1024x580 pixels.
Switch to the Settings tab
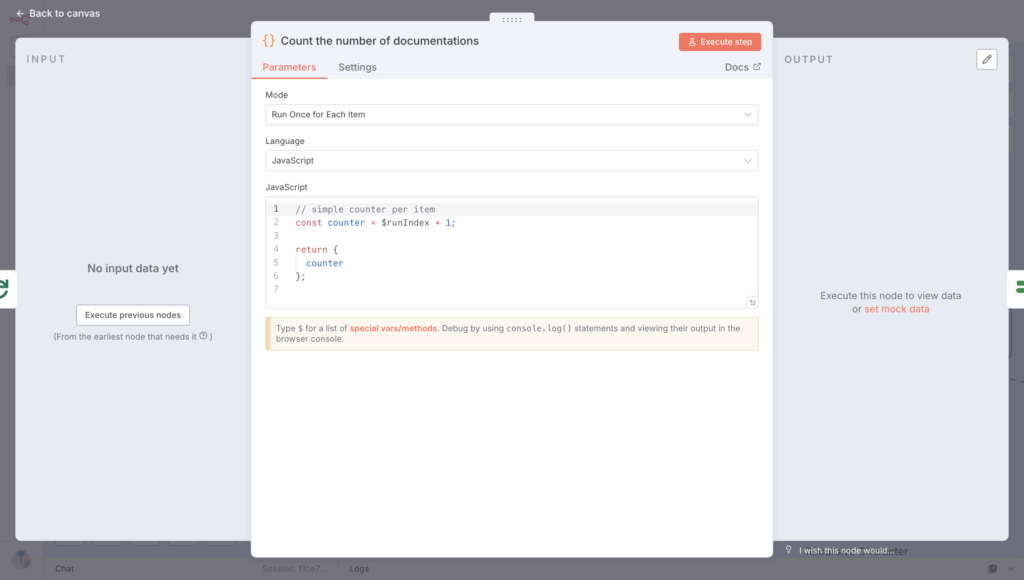[x=357, y=67]
